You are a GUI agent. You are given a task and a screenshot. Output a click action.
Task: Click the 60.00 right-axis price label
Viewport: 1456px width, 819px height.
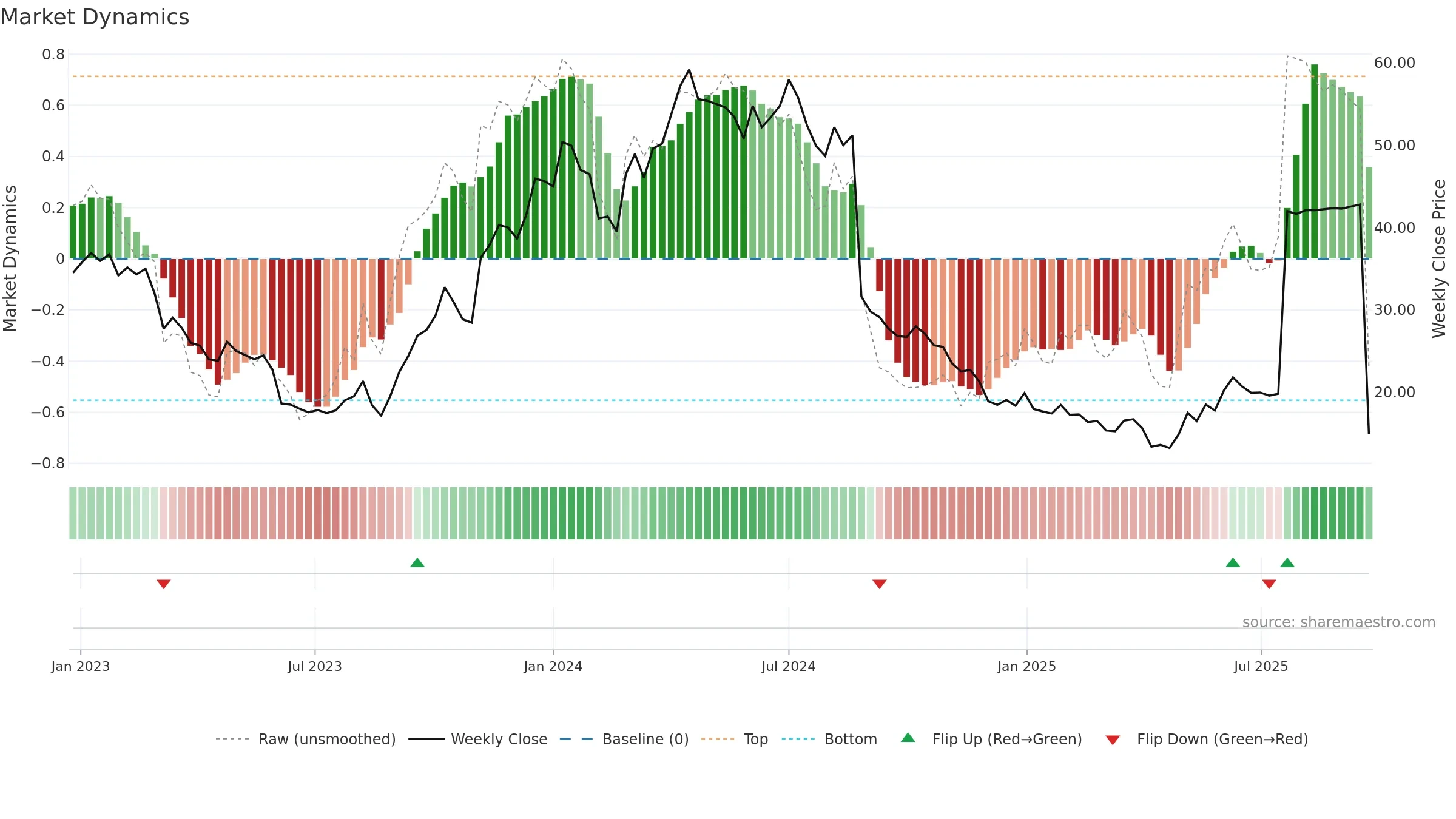[1395, 63]
